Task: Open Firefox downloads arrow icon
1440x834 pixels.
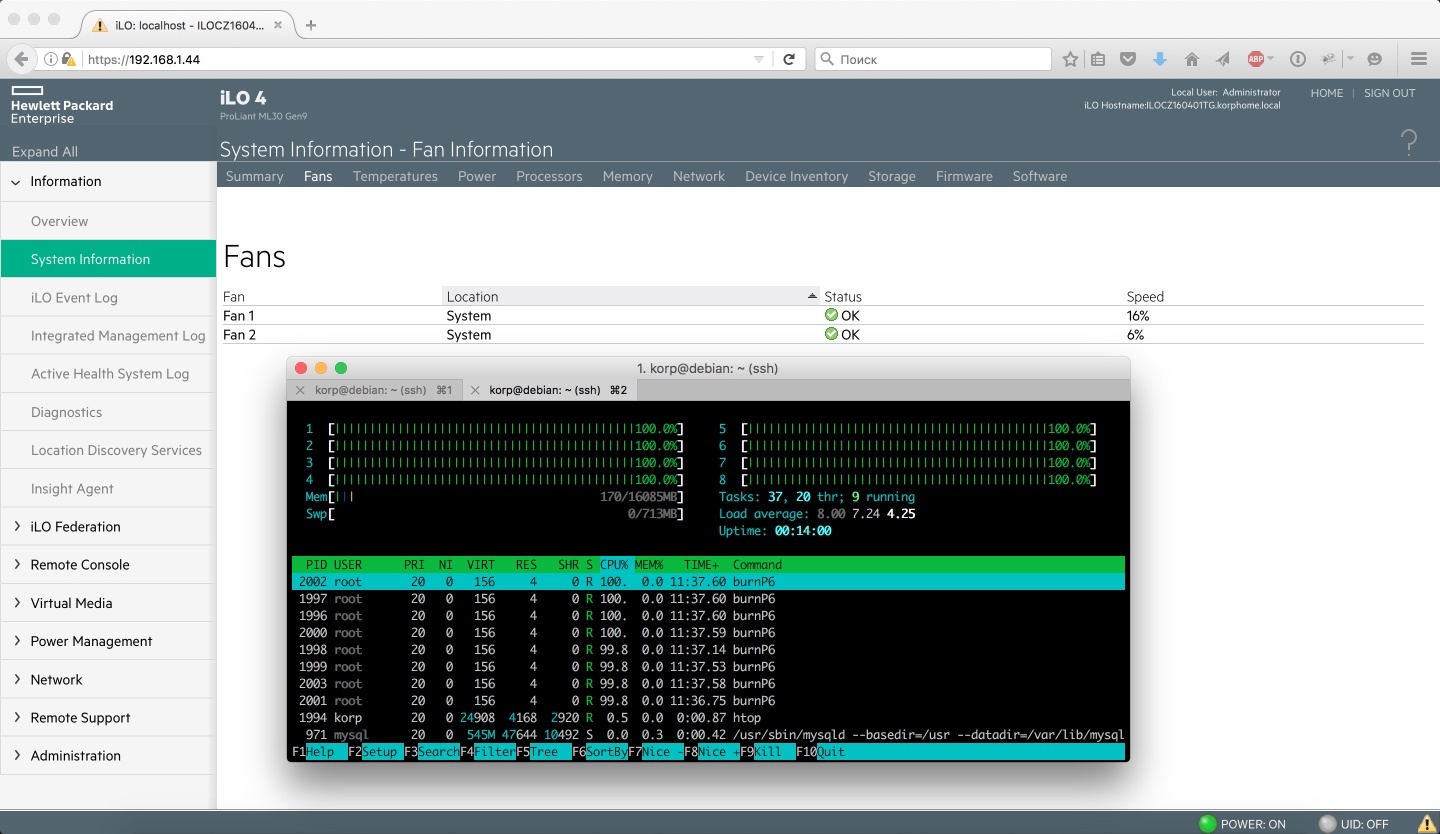Action: click(1160, 59)
